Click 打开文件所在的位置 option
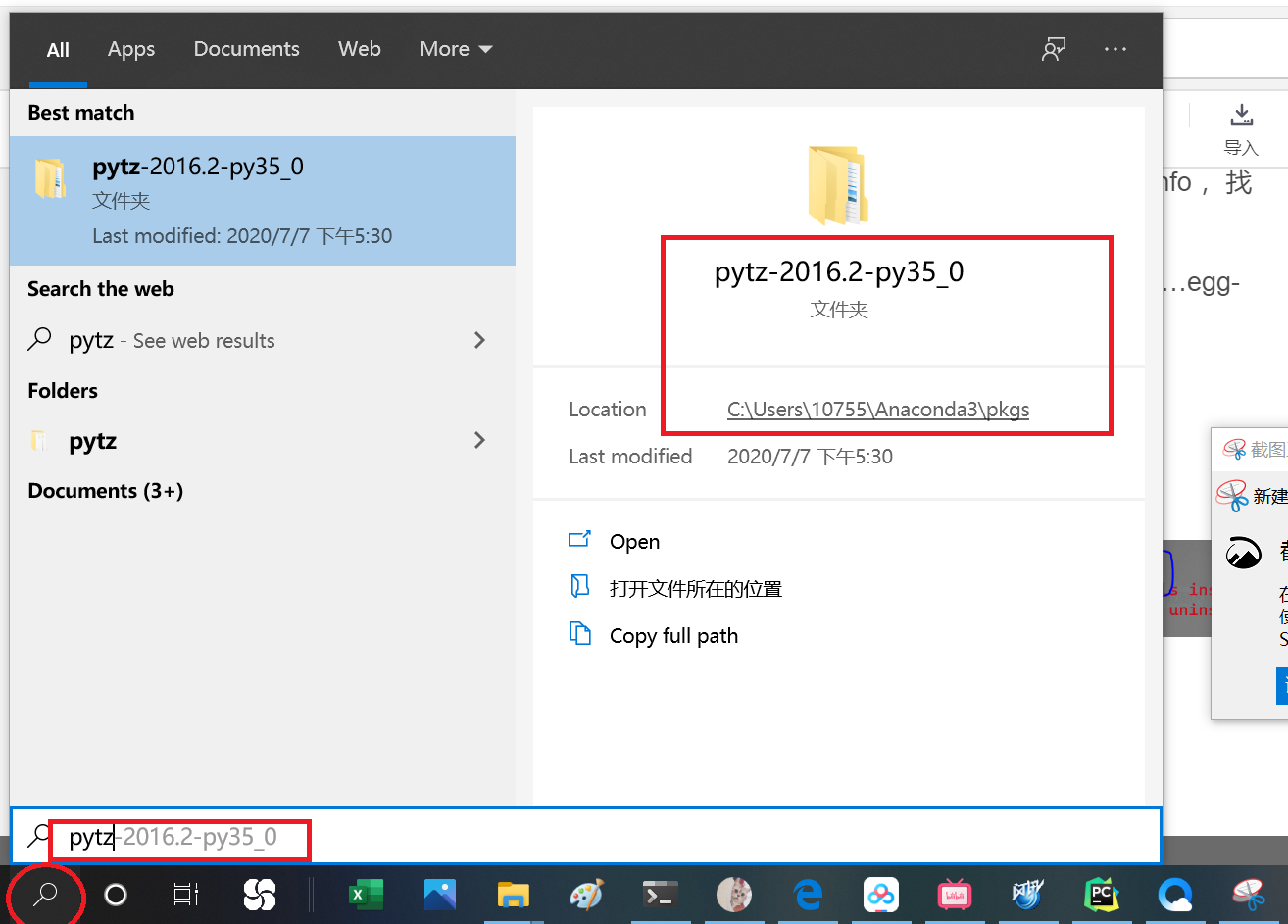1288x924 pixels. tap(696, 588)
